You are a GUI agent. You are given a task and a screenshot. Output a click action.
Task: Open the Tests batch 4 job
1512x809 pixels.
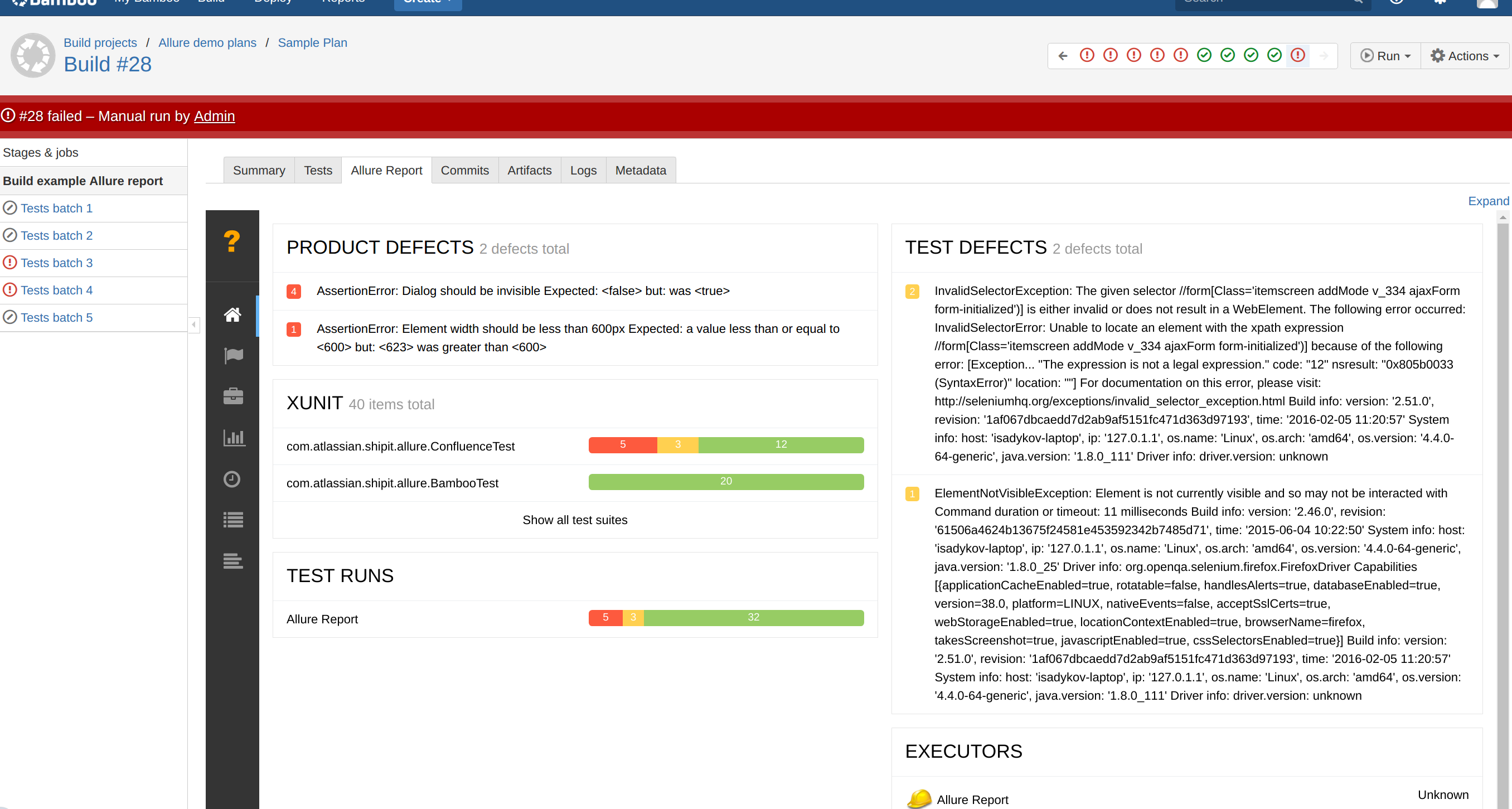57,290
